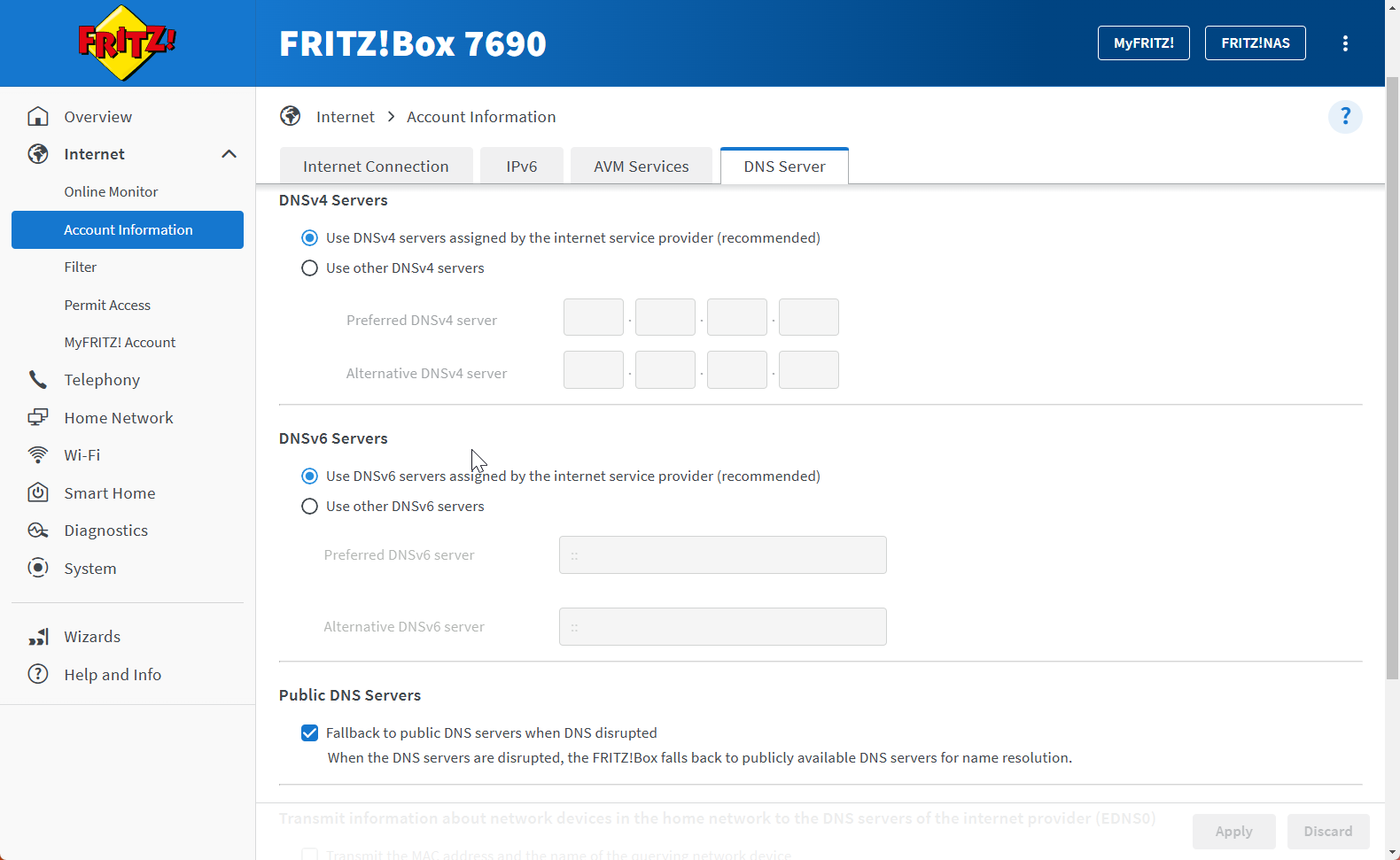1400x860 pixels.
Task: Open the help question mark icon
Action: tap(1344, 117)
